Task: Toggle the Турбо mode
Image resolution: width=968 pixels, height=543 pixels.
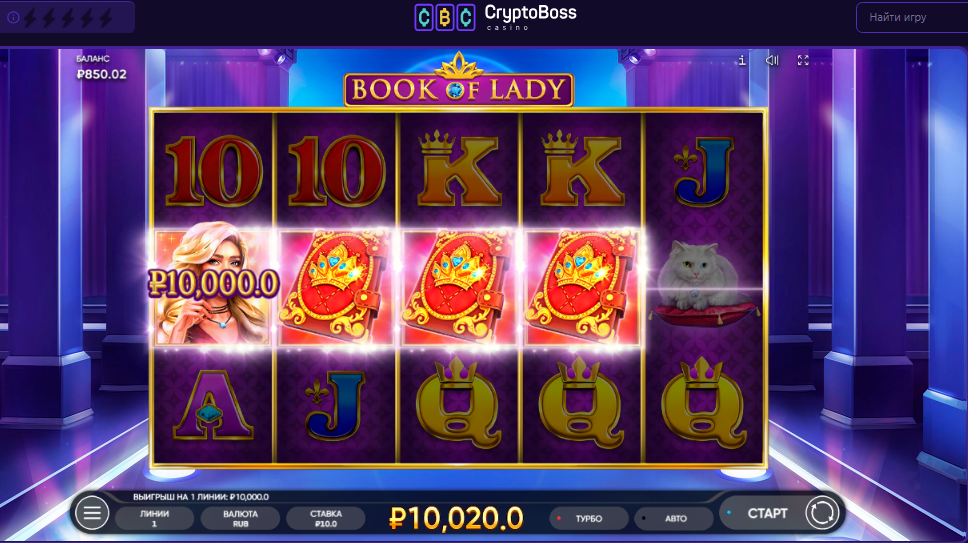Action: tap(588, 519)
